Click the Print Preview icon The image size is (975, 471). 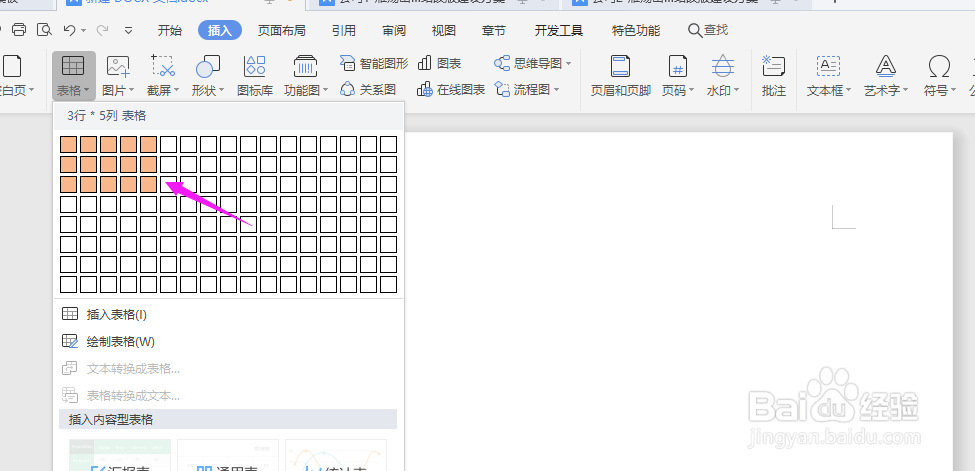click(44, 29)
